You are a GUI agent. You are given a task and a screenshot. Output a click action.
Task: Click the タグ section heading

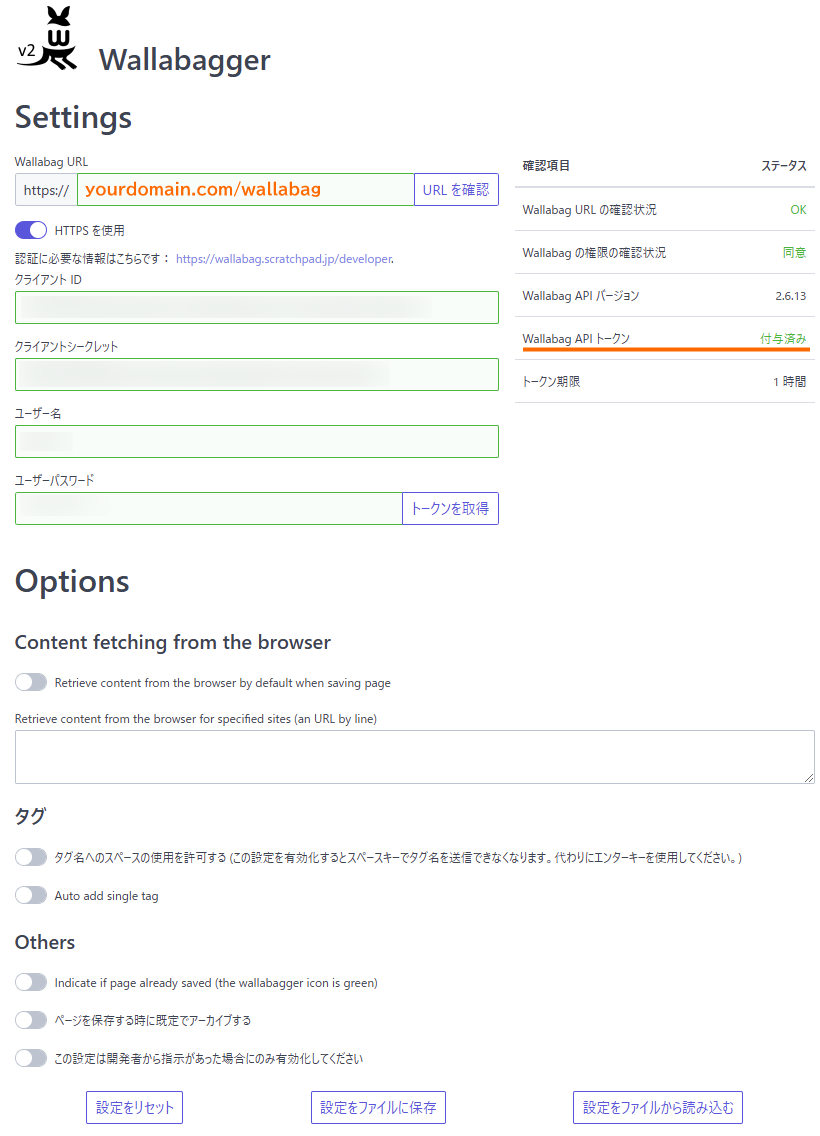pyautogui.click(x=30, y=816)
